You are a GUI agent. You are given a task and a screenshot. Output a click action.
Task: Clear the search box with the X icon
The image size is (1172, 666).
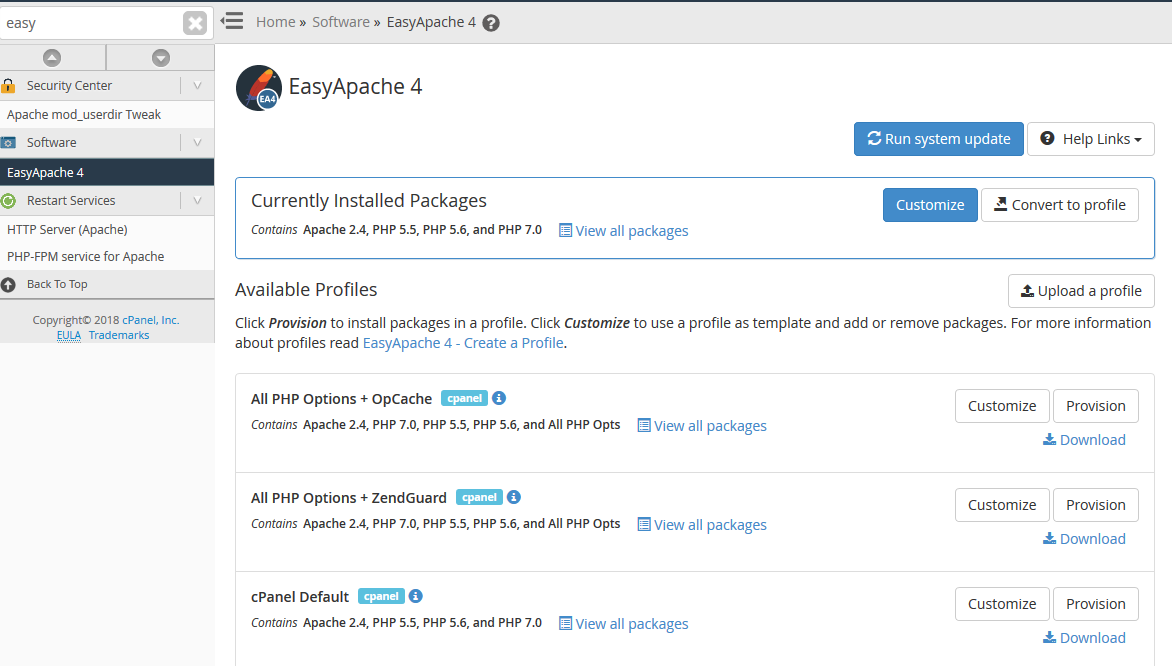[x=194, y=23]
